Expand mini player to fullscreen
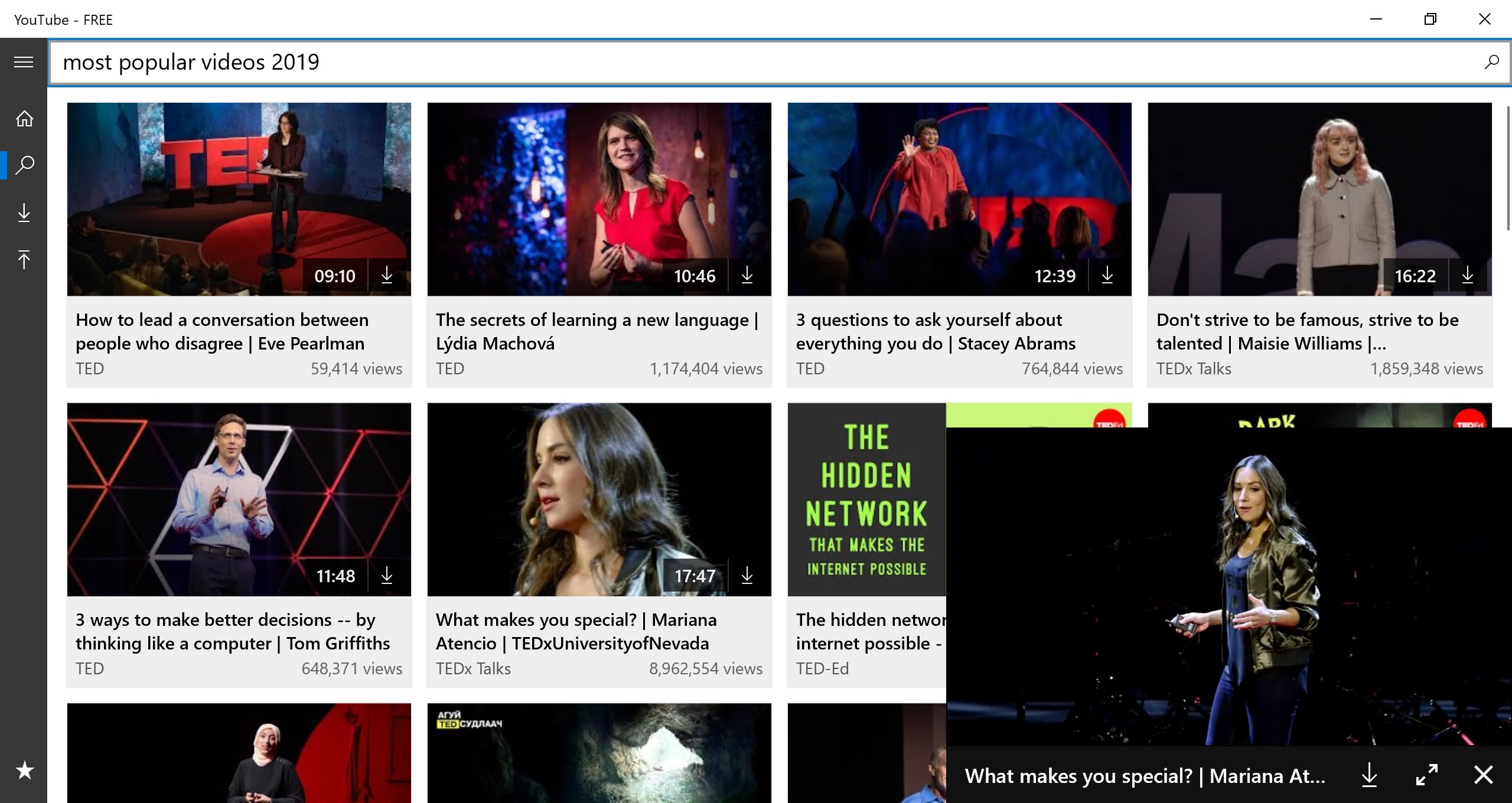The height and width of the screenshot is (803, 1512). click(1427, 775)
